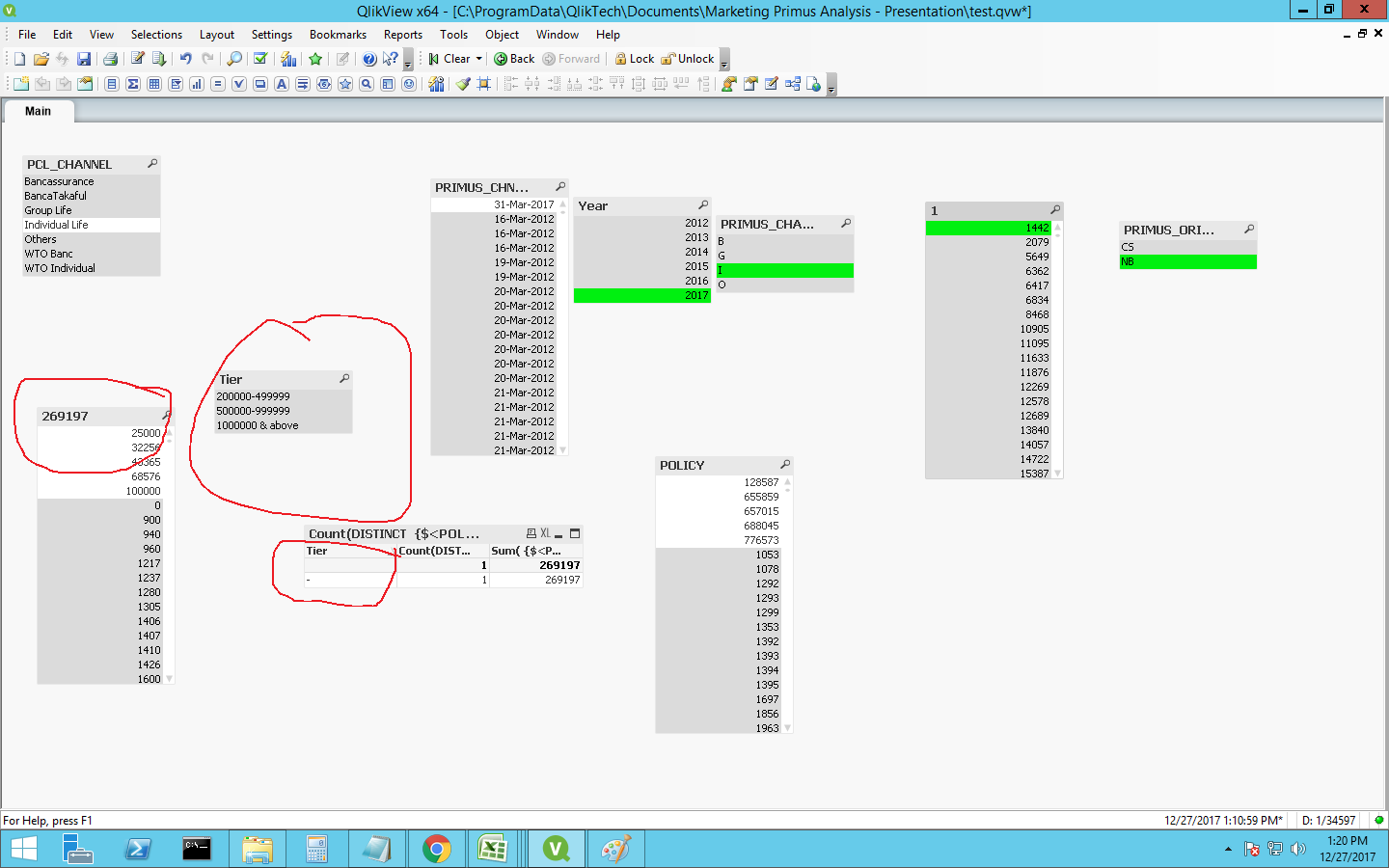Click the Back button
1389x868 pixels.
[514, 59]
